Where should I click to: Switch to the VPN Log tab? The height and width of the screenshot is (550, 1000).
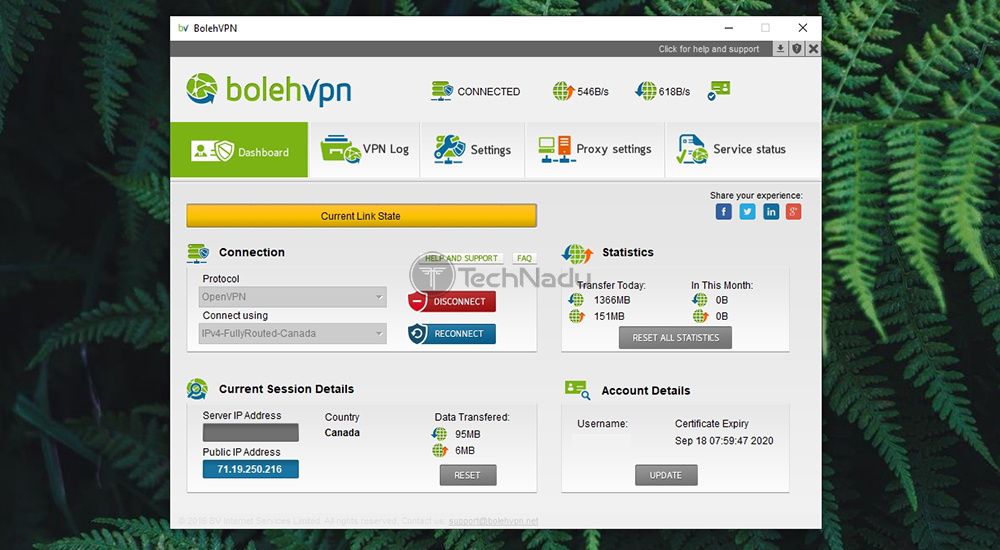tap(364, 150)
